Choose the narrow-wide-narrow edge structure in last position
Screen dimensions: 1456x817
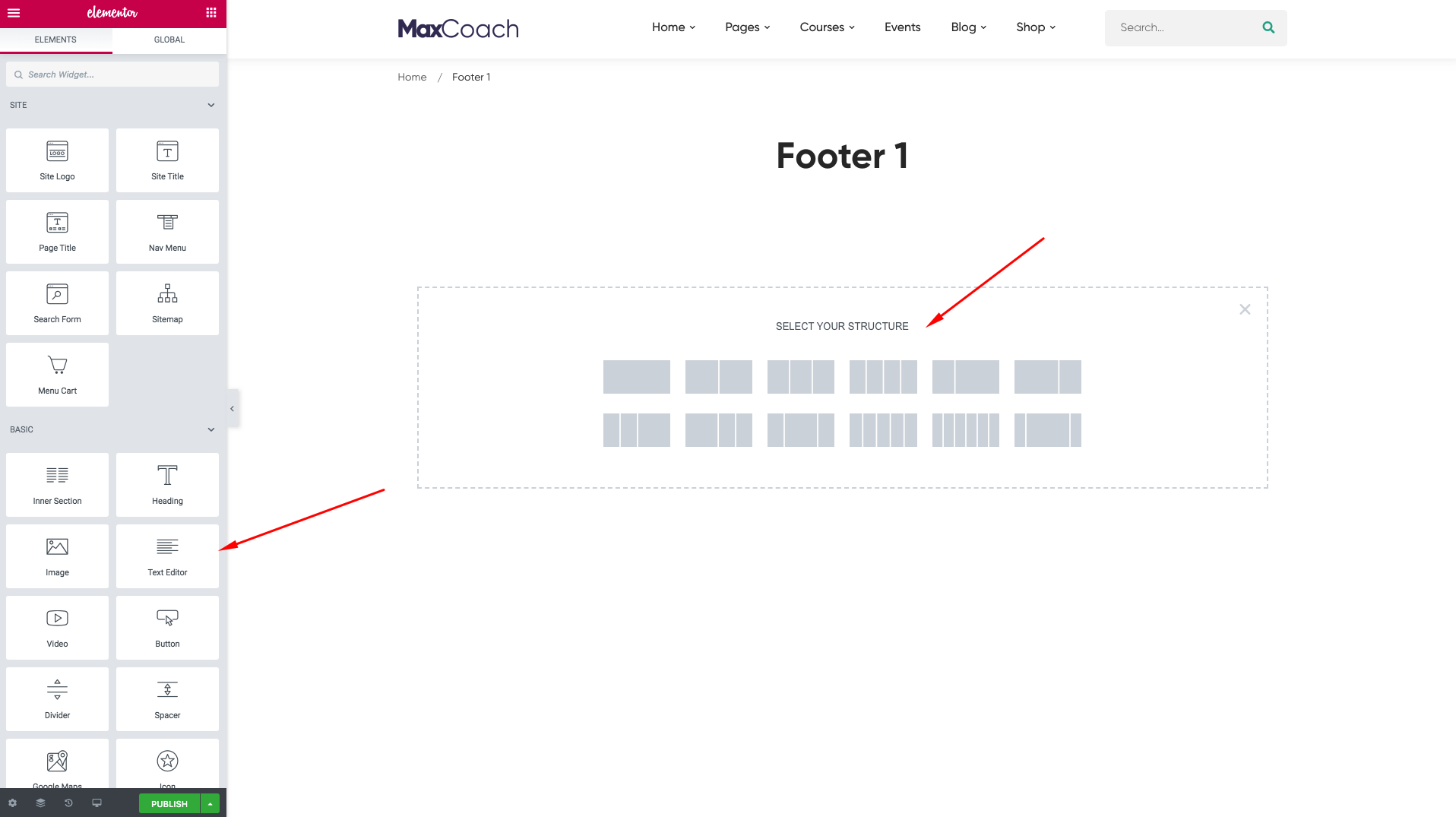pyautogui.click(x=1048, y=430)
